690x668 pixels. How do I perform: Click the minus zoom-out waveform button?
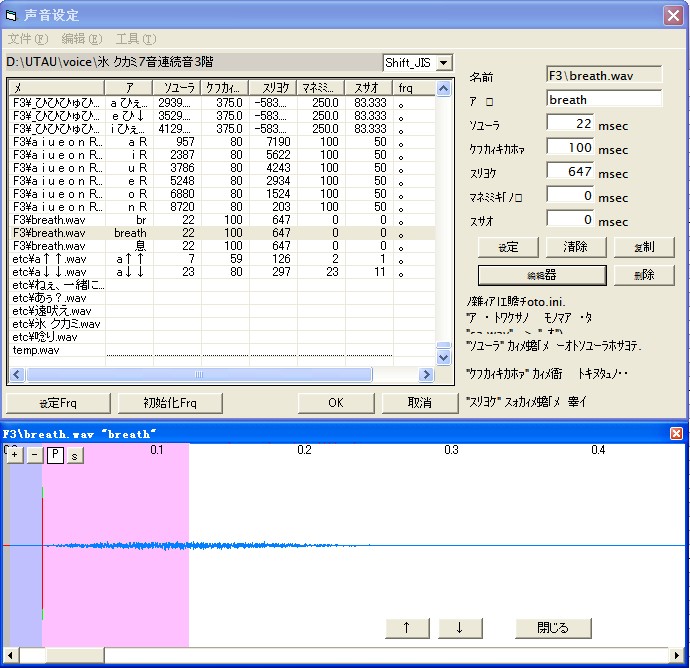click(35, 455)
